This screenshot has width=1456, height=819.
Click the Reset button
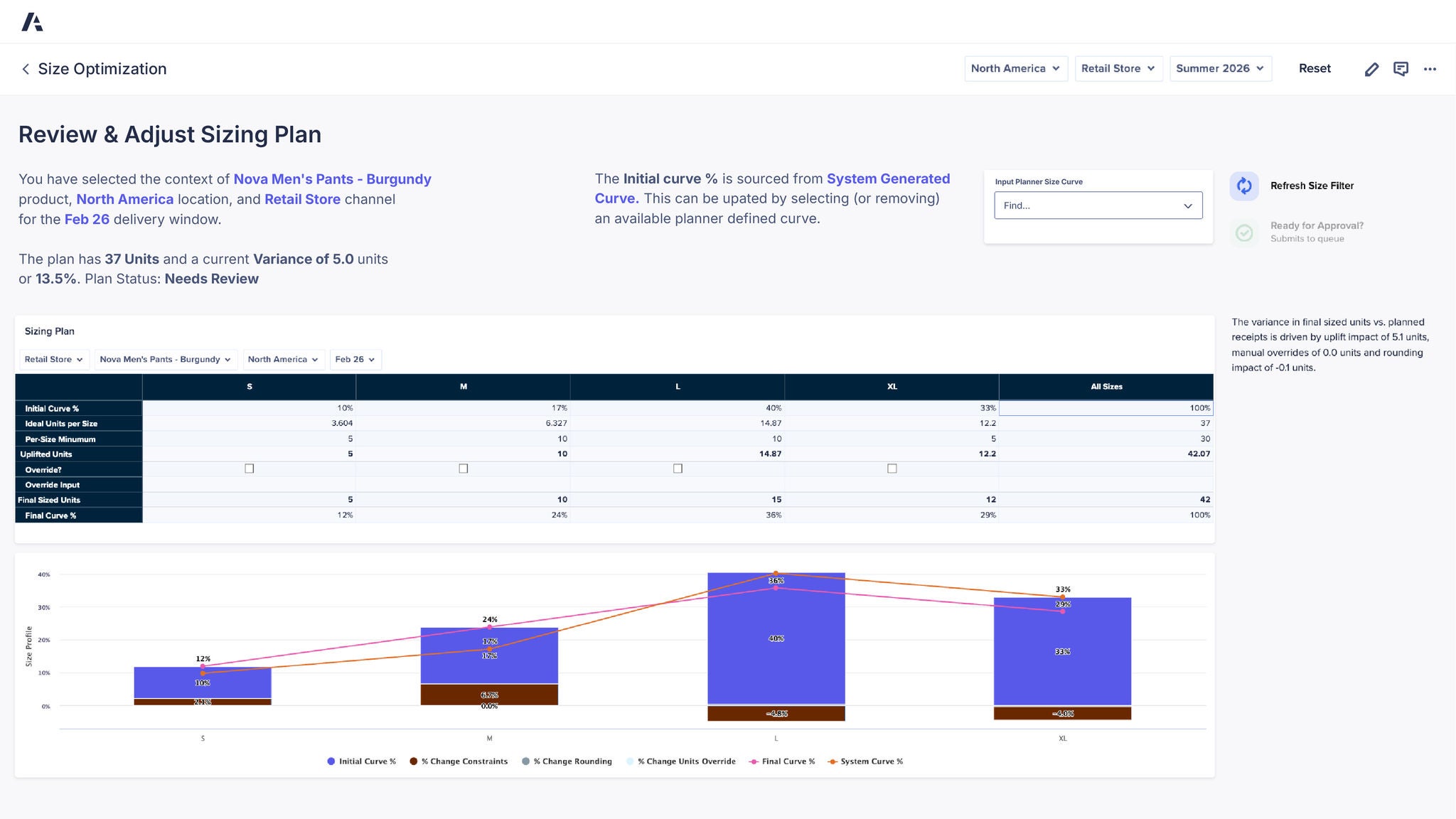tap(1315, 69)
